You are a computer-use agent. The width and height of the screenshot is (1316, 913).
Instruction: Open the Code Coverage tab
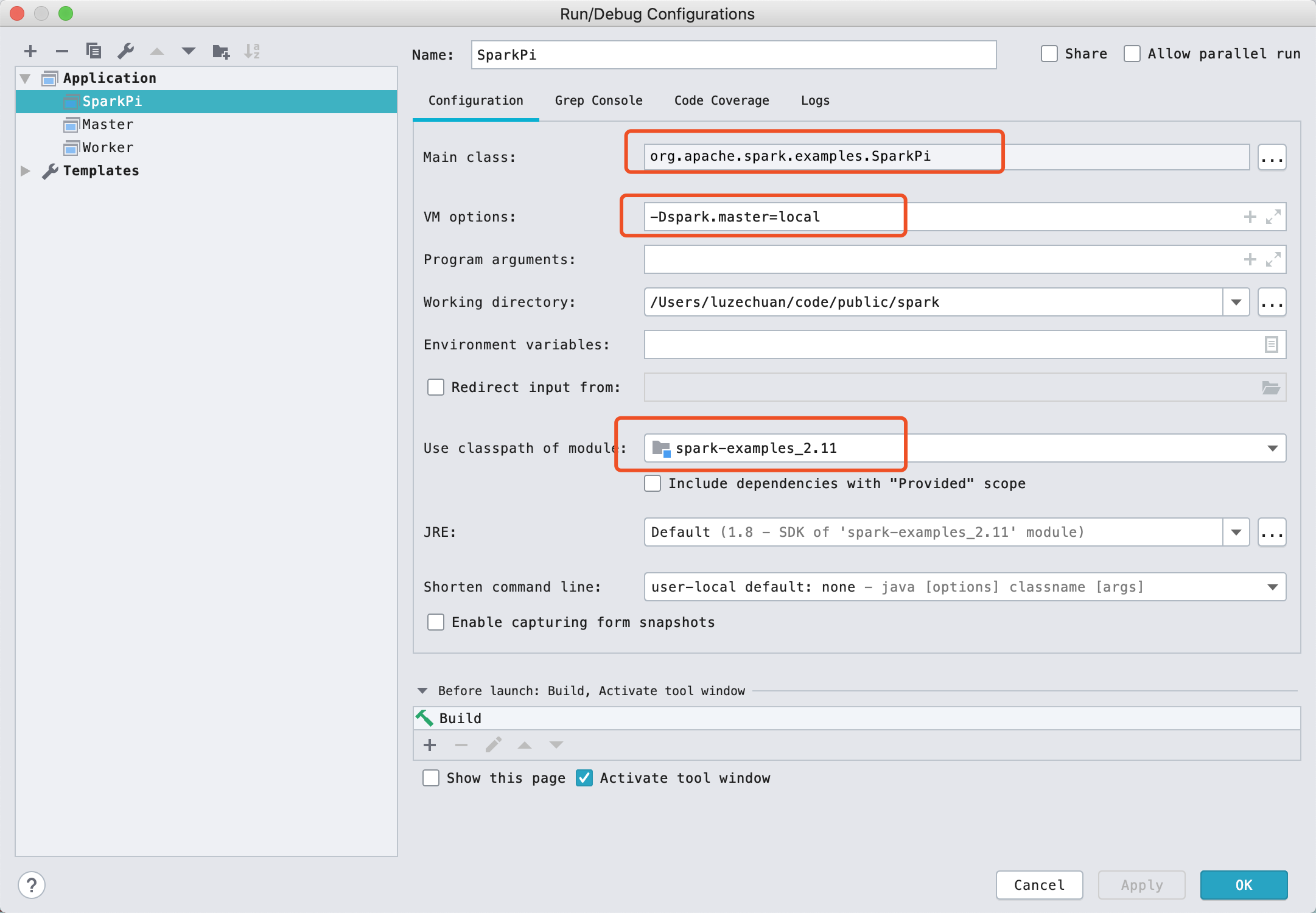722,100
